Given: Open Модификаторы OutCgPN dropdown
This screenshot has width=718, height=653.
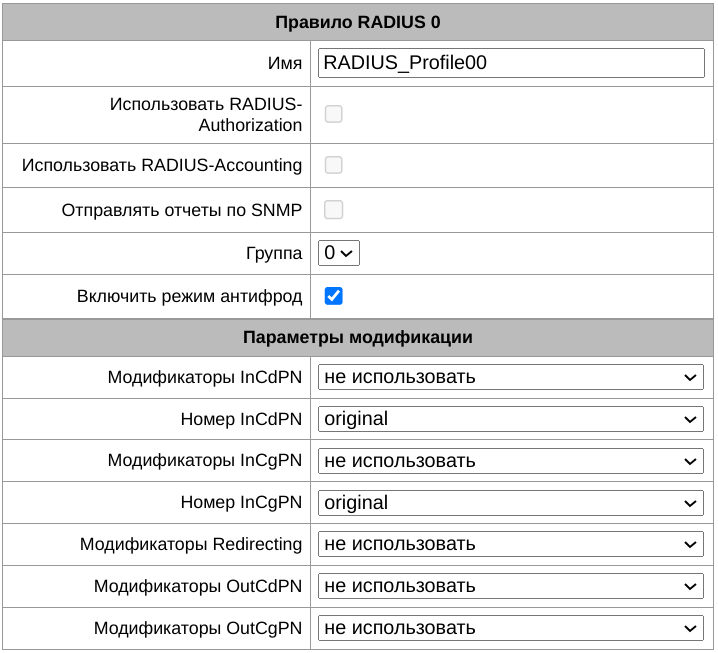Looking at the screenshot, I should (x=510, y=629).
